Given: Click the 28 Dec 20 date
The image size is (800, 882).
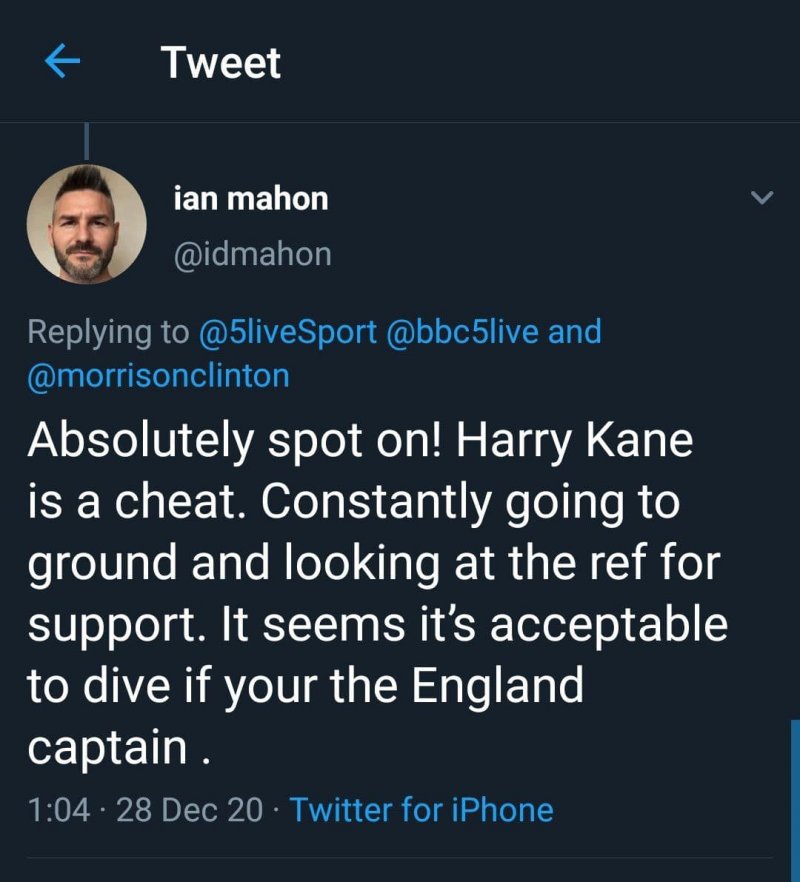Looking at the screenshot, I should pyautogui.click(x=189, y=809).
